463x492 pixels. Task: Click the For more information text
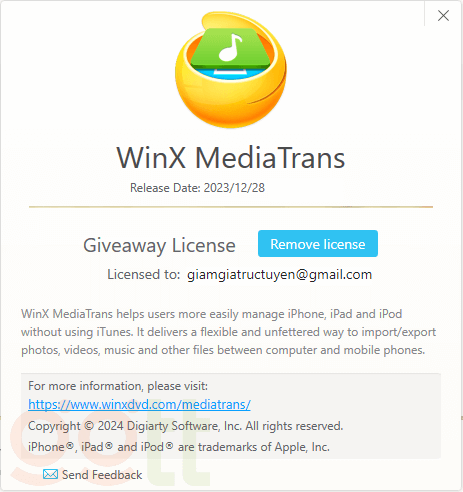pyautogui.click(x=118, y=386)
